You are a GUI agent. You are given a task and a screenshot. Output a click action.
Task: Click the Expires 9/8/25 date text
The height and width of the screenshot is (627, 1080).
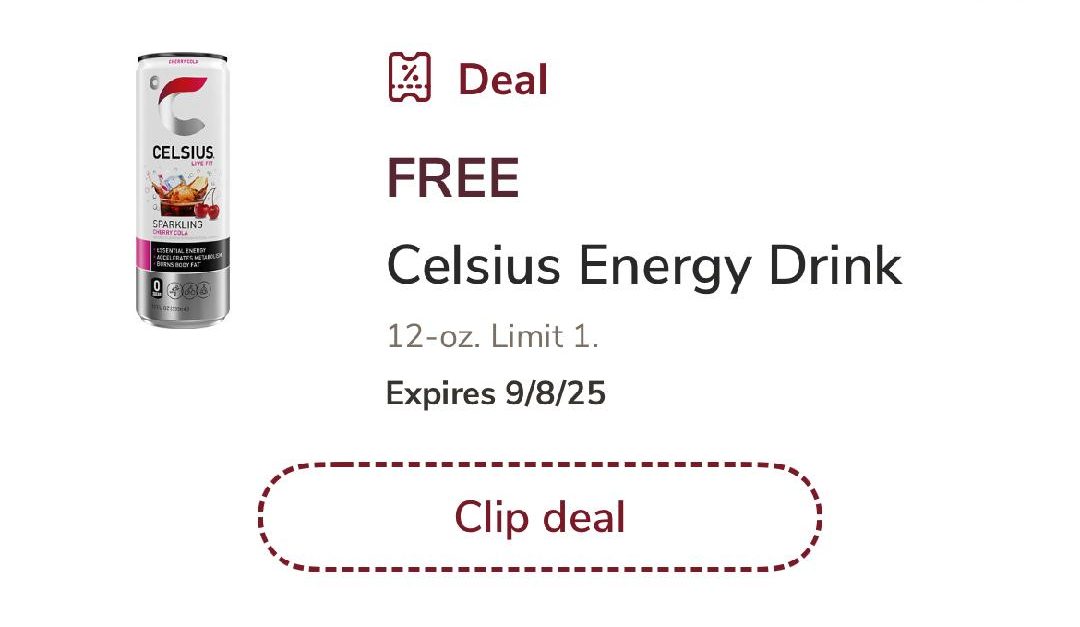496,393
